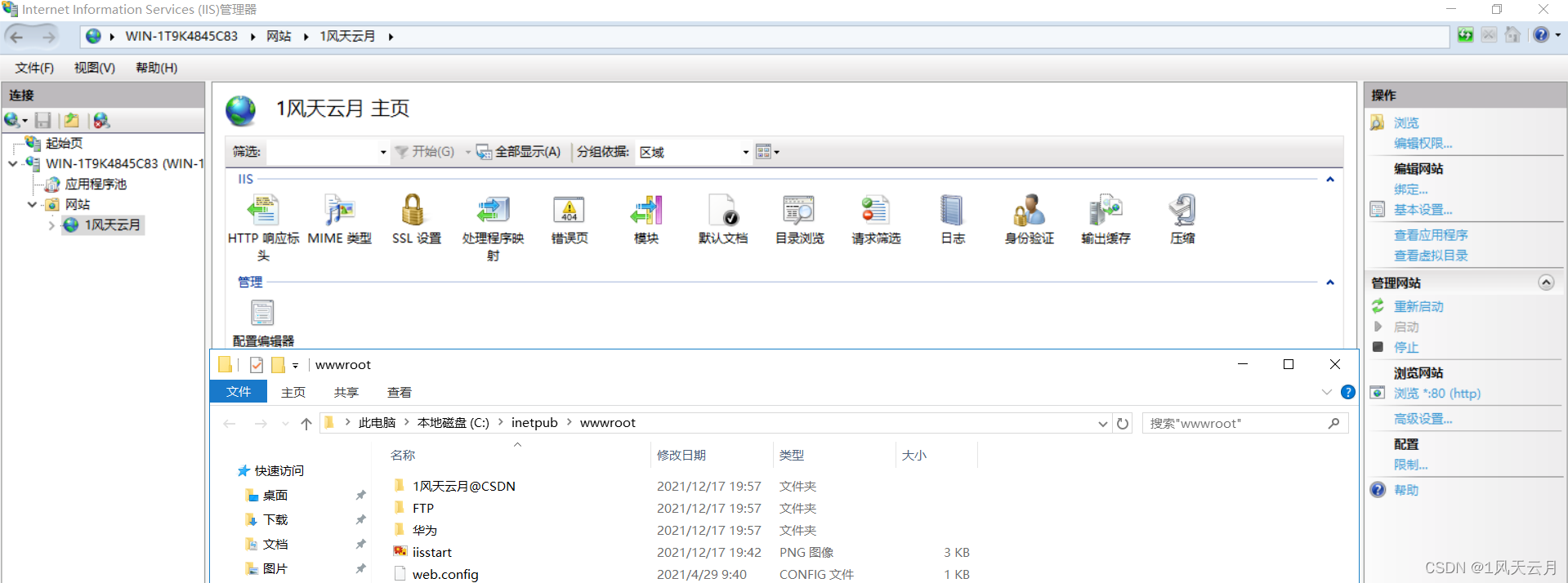Screen dimensions: 1568x583
Task: Open the HTTP 响应标头 feature icon
Action: [x=263, y=211]
